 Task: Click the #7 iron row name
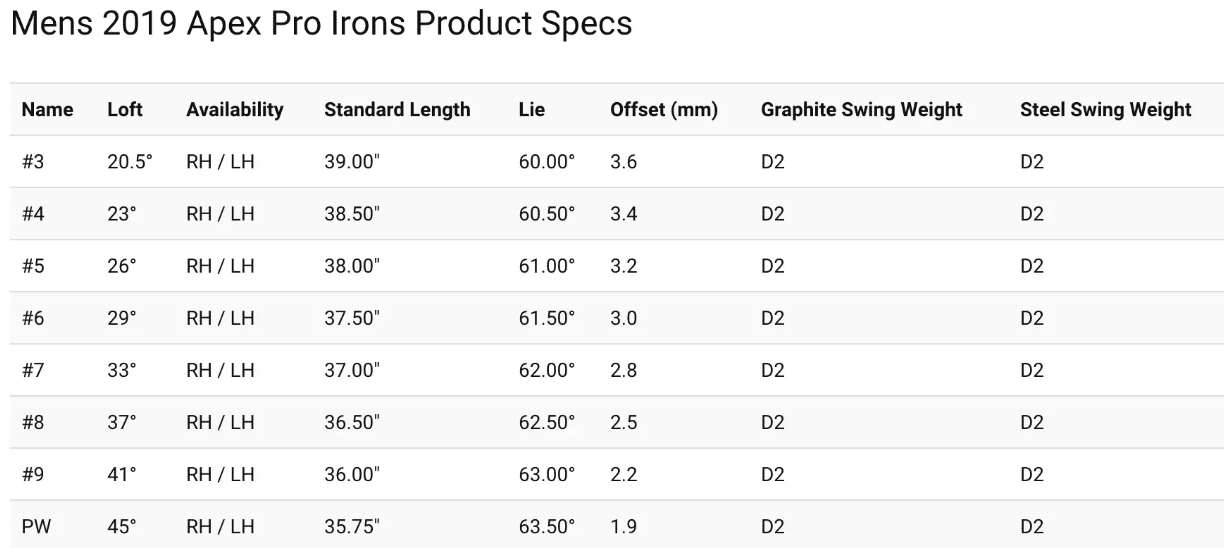coord(33,370)
